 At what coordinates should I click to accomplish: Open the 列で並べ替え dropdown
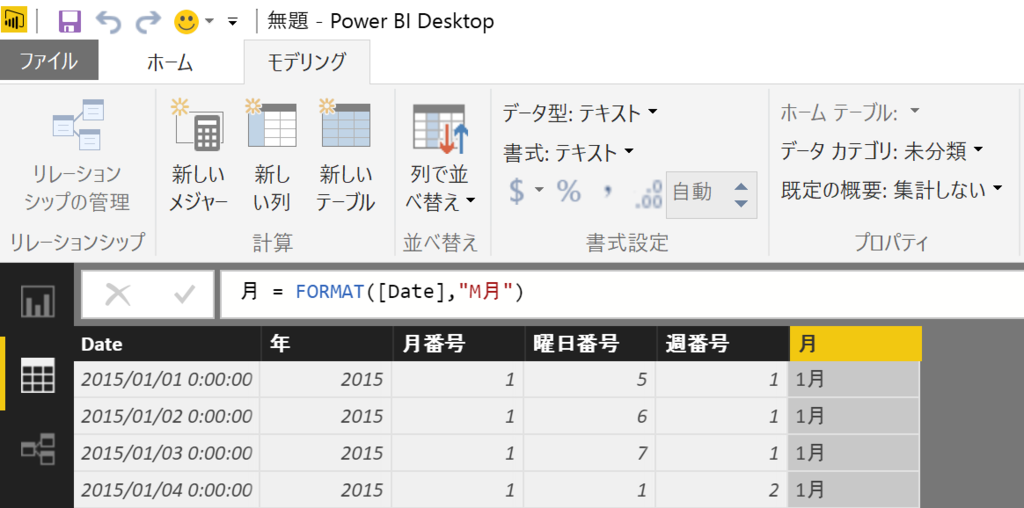(442, 157)
